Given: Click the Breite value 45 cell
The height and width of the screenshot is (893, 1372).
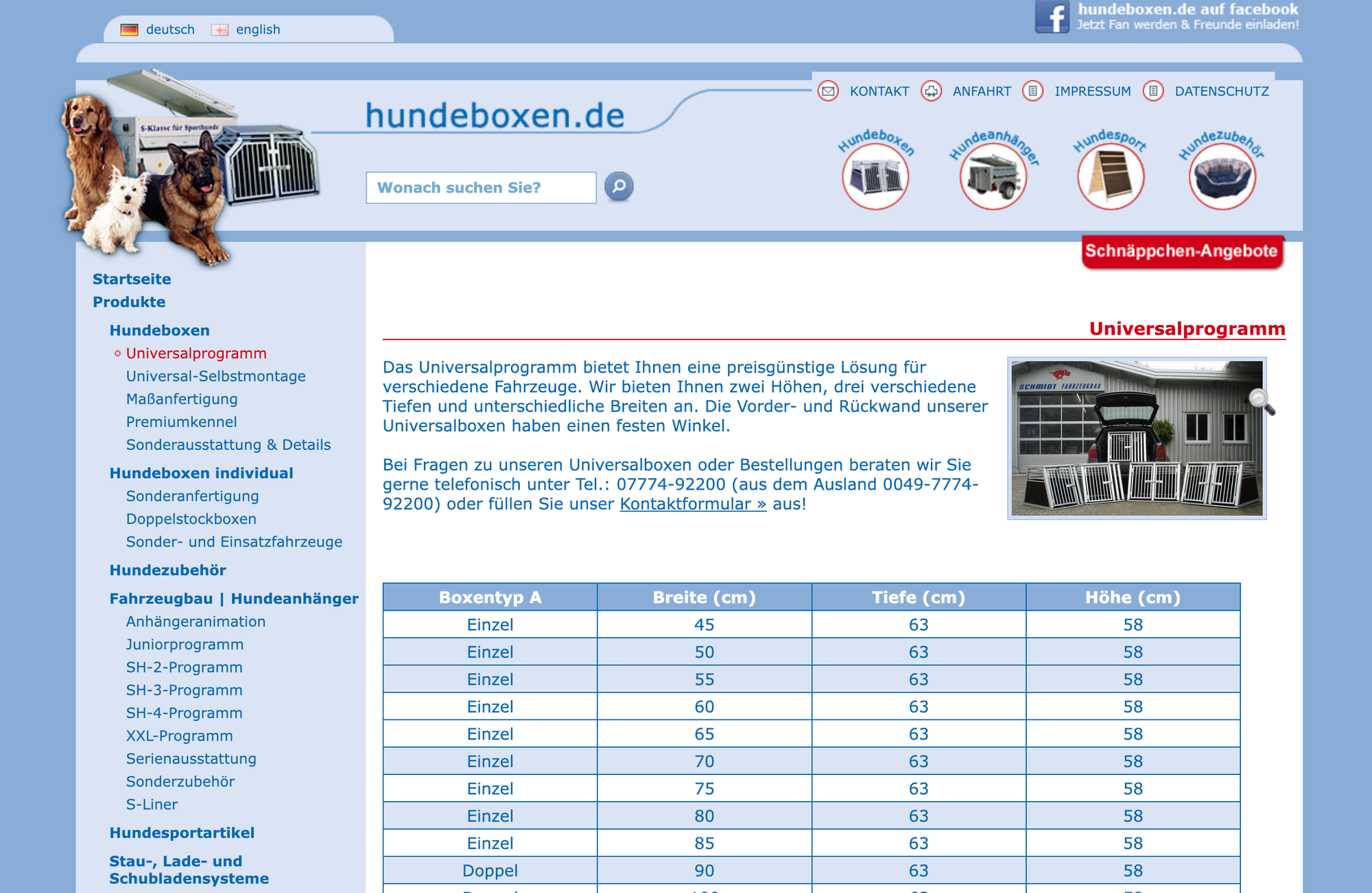Looking at the screenshot, I should 705,625.
